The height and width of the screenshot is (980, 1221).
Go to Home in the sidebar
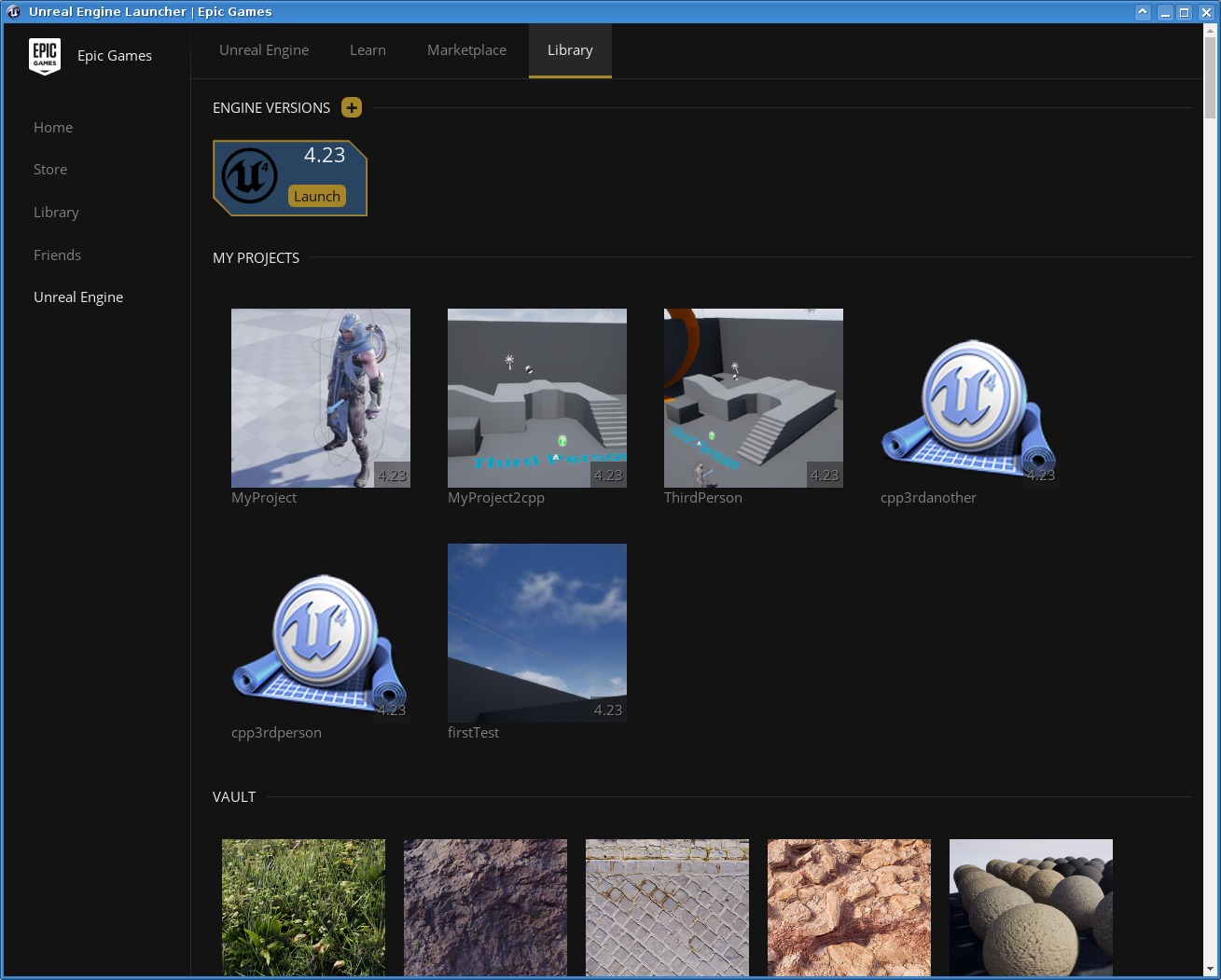(x=53, y=128)
